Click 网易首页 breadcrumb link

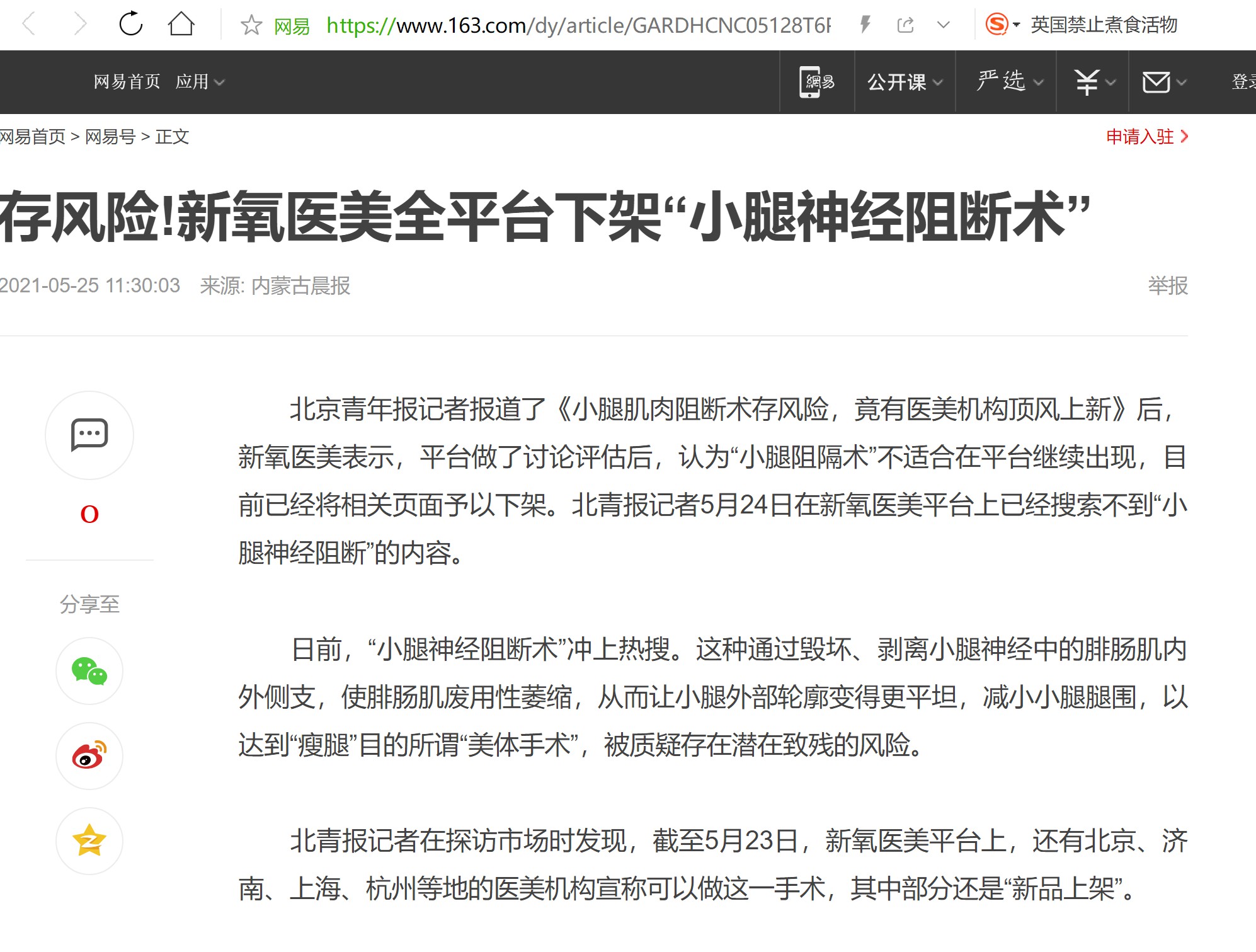(32, 137)
